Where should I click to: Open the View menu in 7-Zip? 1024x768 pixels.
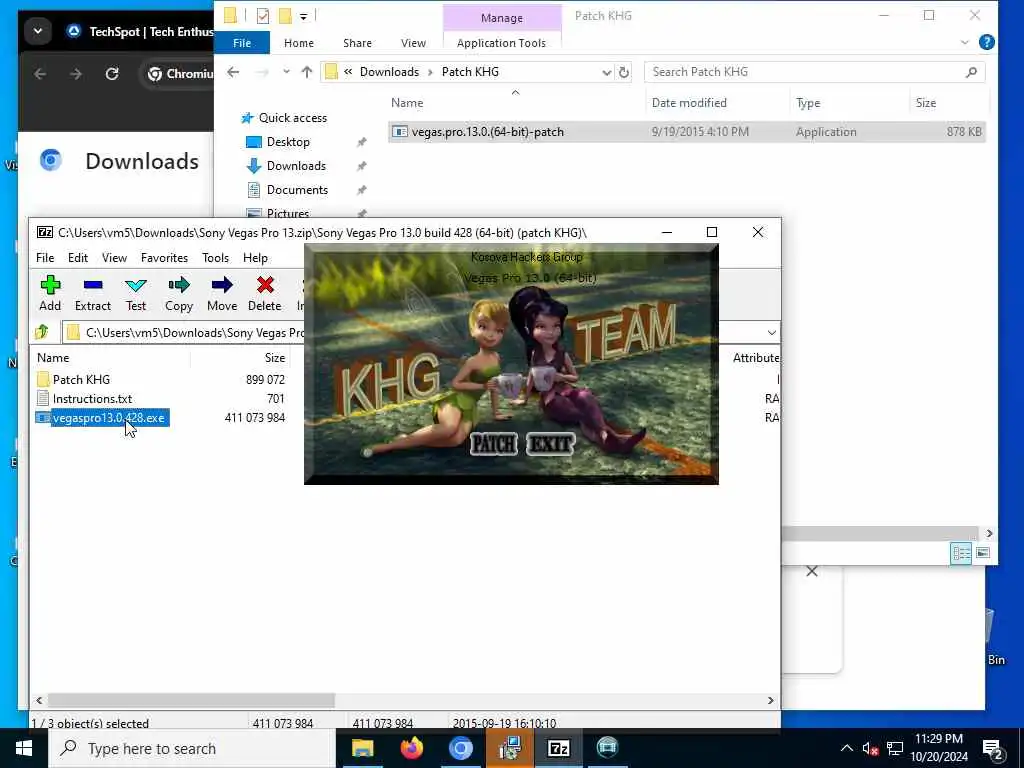(114, 258)
